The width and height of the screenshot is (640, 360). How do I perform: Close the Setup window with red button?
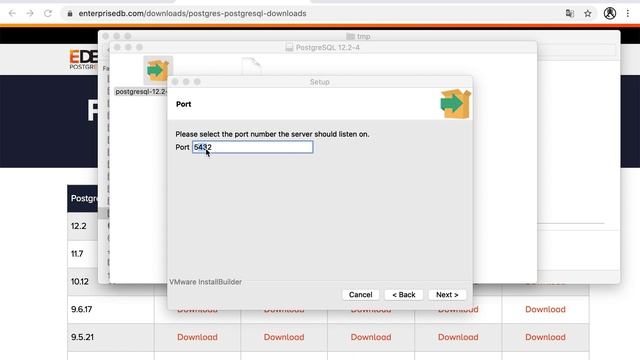point(175,82)
